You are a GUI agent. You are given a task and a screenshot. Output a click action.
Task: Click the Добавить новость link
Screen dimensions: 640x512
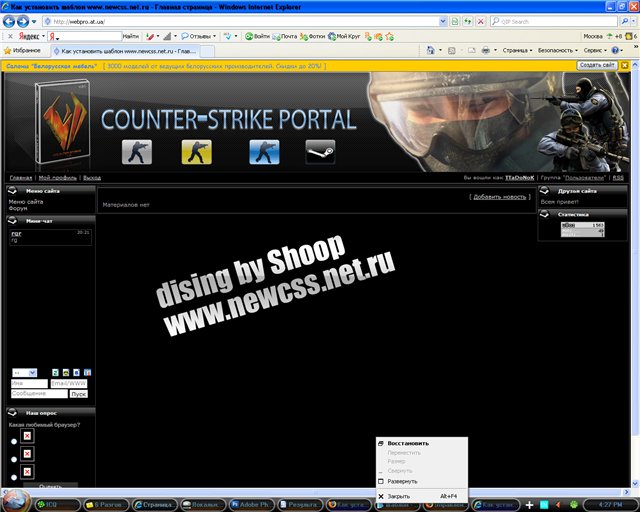tap(500, 197)
